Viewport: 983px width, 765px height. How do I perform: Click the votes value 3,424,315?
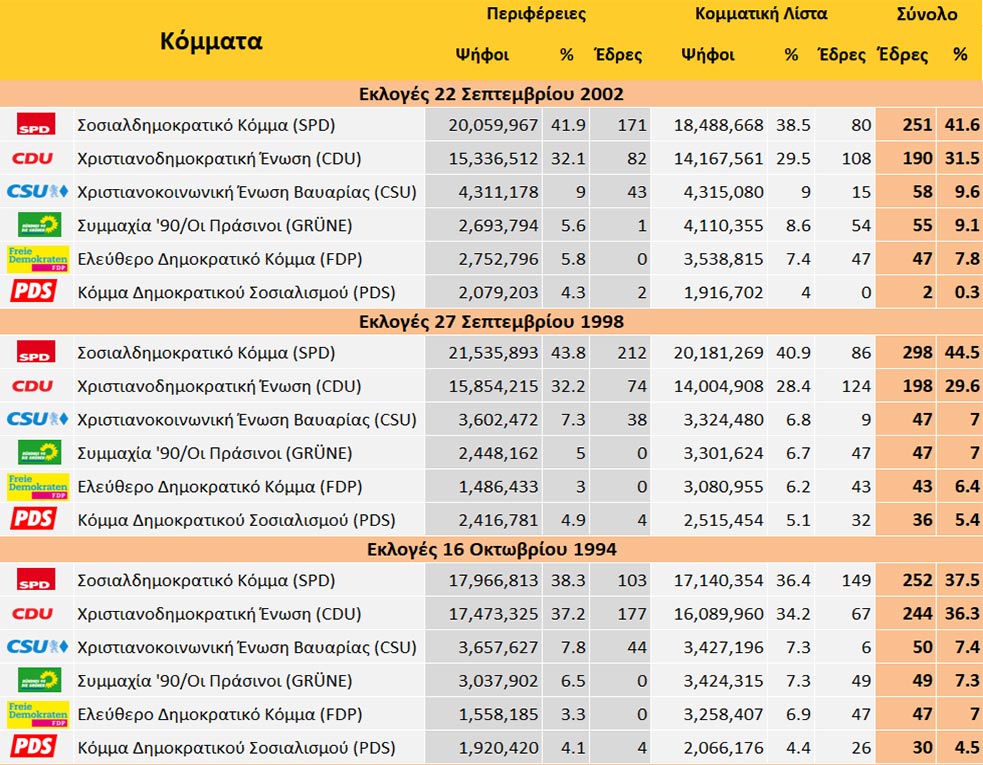(723, 681)
